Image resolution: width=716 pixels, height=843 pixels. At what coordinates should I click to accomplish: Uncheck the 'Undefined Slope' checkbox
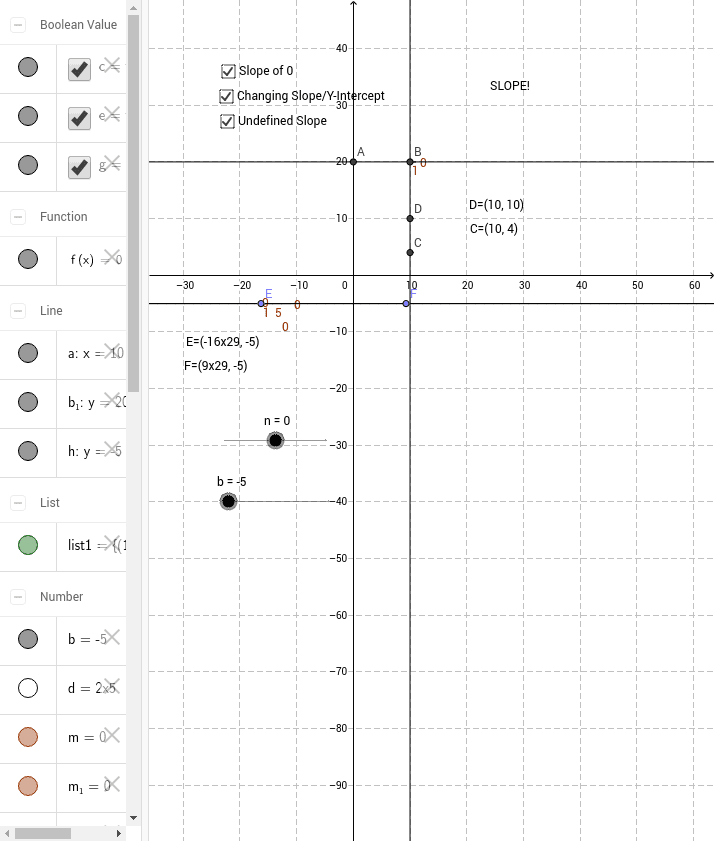pos(227,122)
